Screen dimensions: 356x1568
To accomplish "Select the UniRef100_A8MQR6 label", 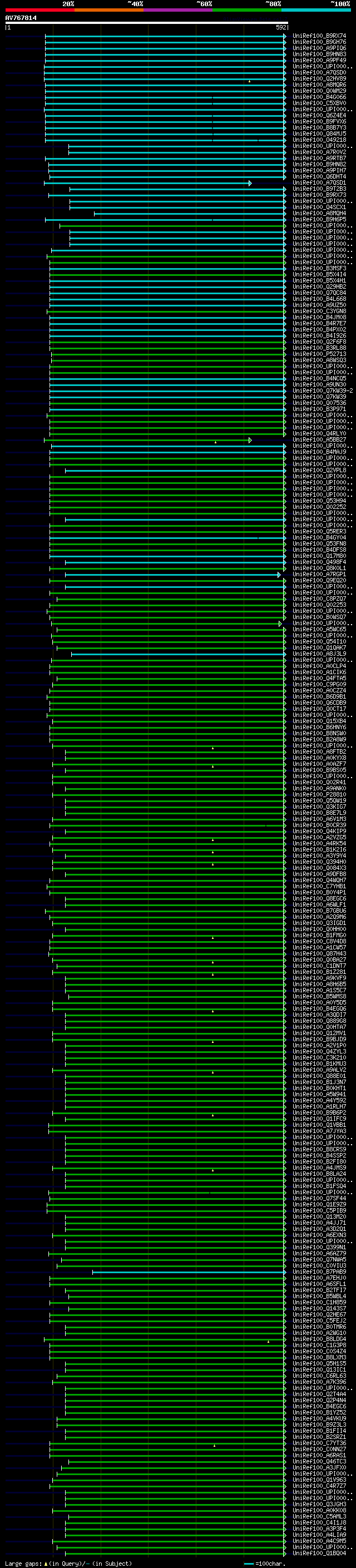I will pos(319,85).
